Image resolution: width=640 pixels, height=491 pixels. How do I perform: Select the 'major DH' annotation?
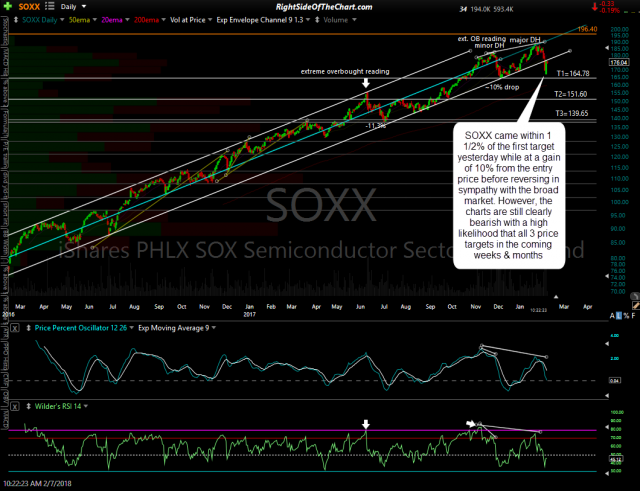pyautogui.click(x=524, y=40)
